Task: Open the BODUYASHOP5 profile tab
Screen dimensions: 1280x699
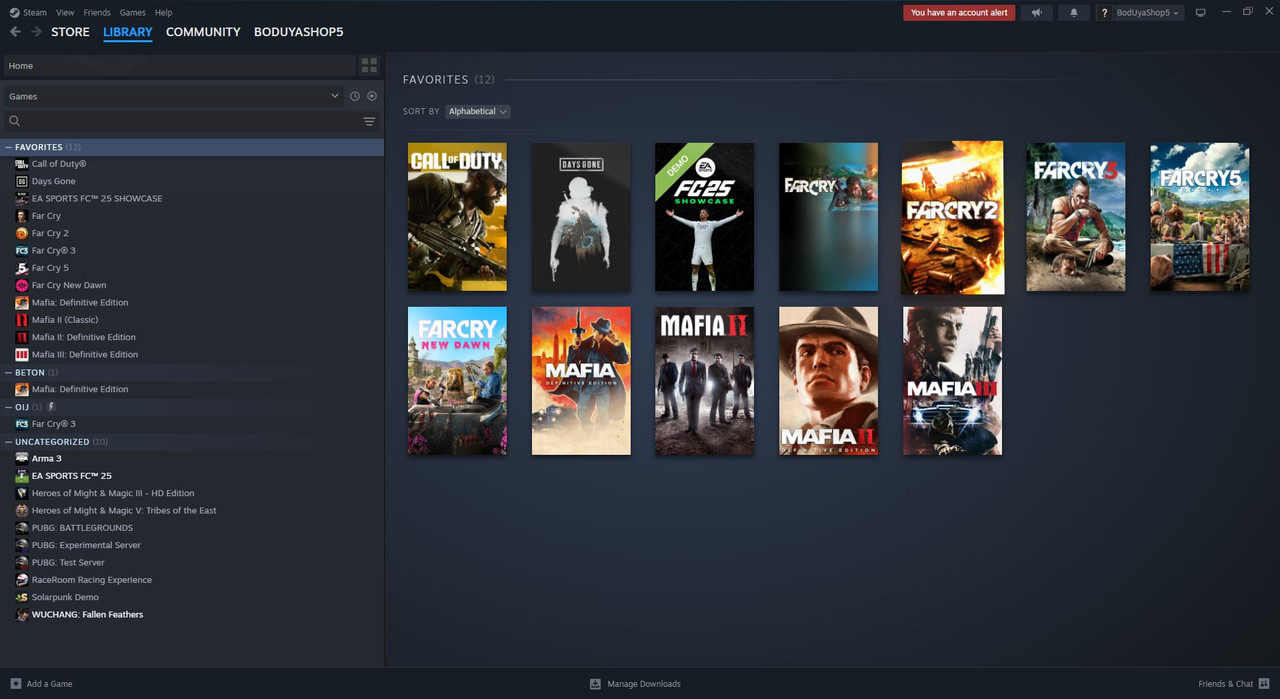Action: (x=298, y=32)
